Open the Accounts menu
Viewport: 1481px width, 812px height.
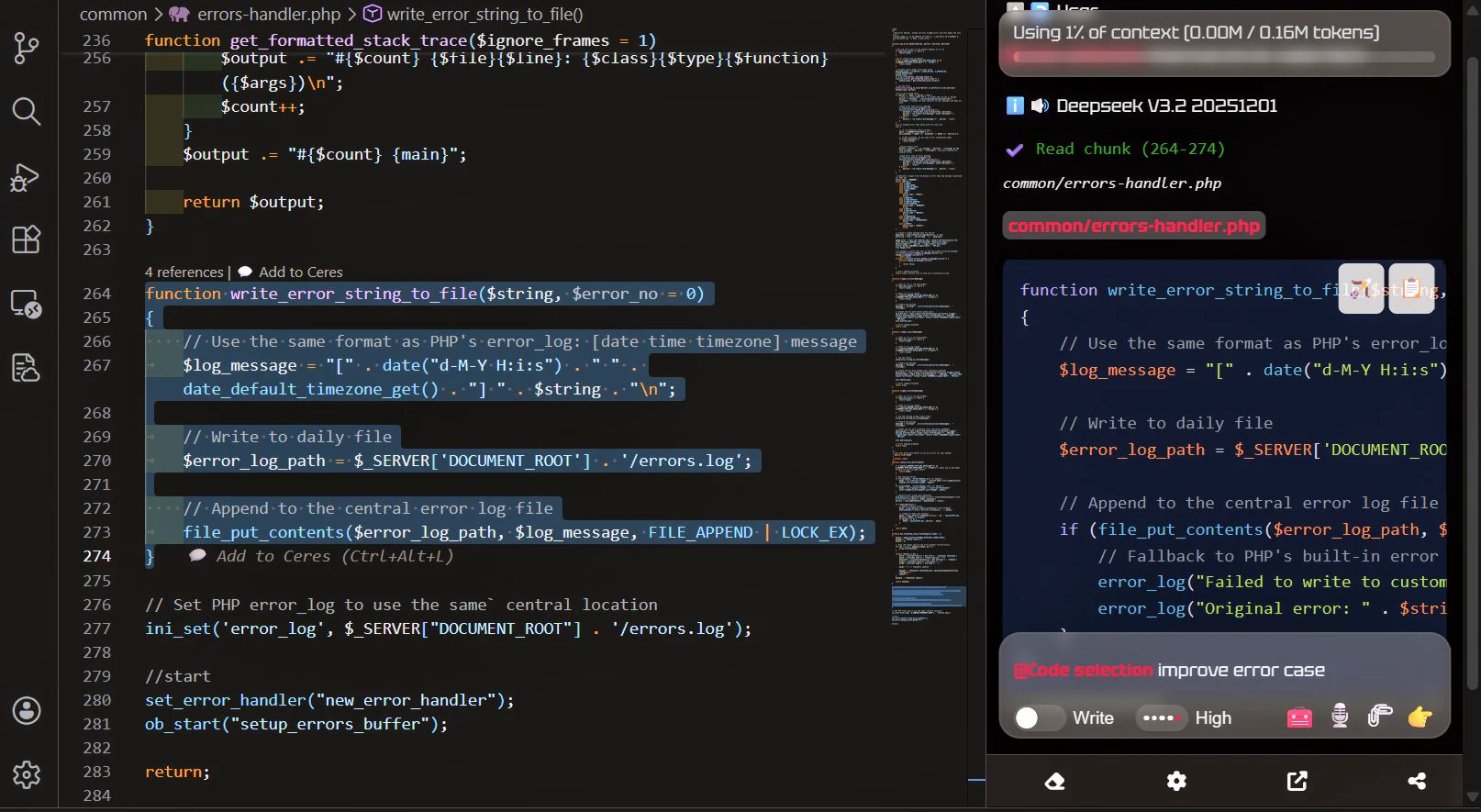coord(27,710)
